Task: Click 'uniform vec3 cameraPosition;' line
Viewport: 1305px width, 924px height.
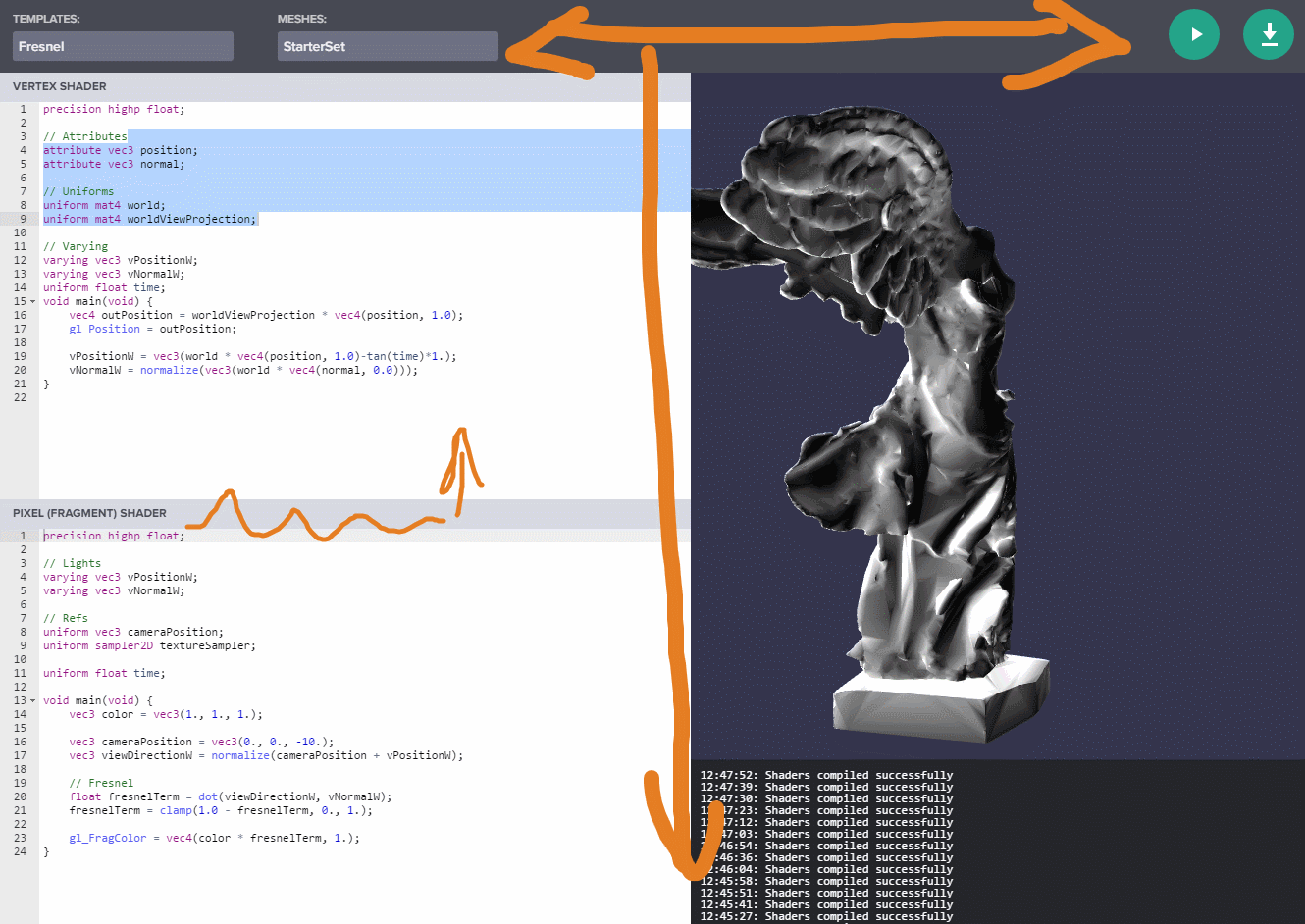Action: click(133, 632)
